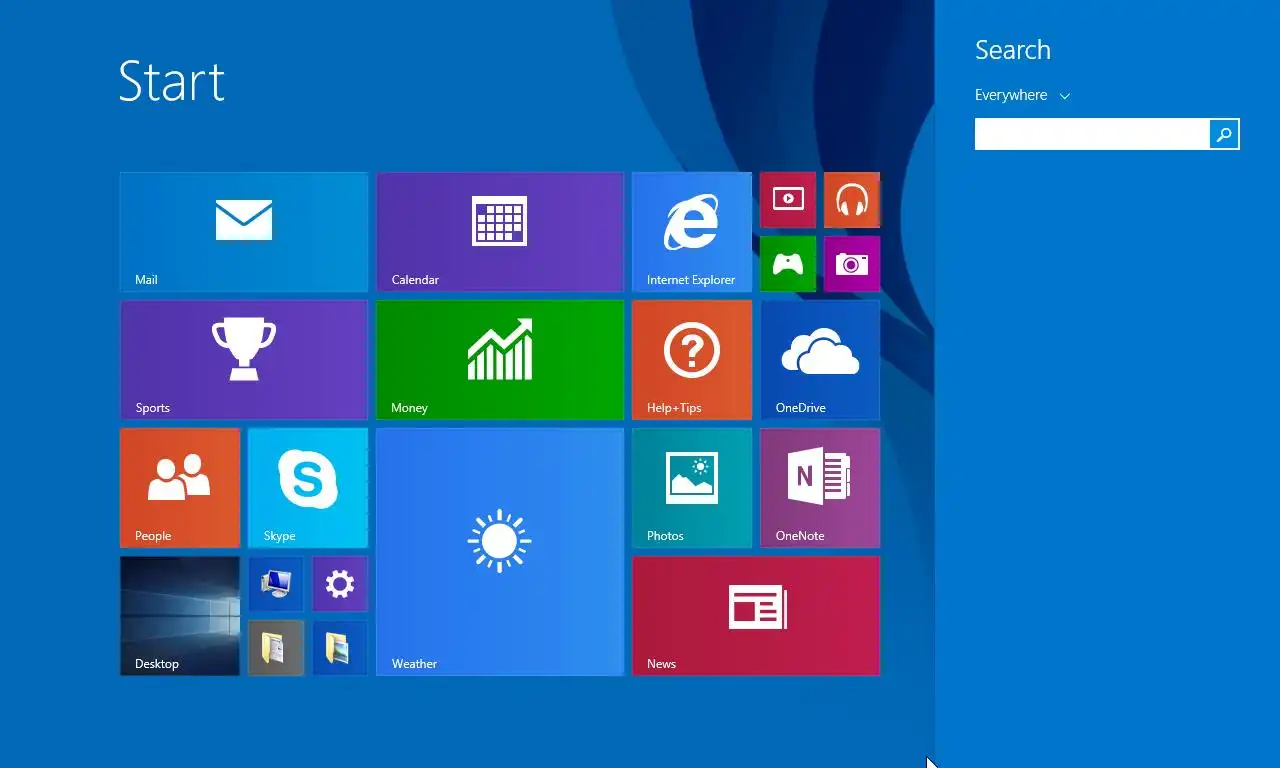This screenshot has width=1280, height=768.
Task: Launch the OneNote tile
Action: (820, 488)
